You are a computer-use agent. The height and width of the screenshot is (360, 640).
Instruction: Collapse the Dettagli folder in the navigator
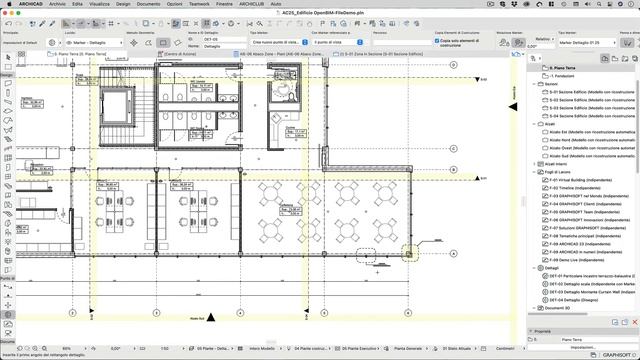534,268
